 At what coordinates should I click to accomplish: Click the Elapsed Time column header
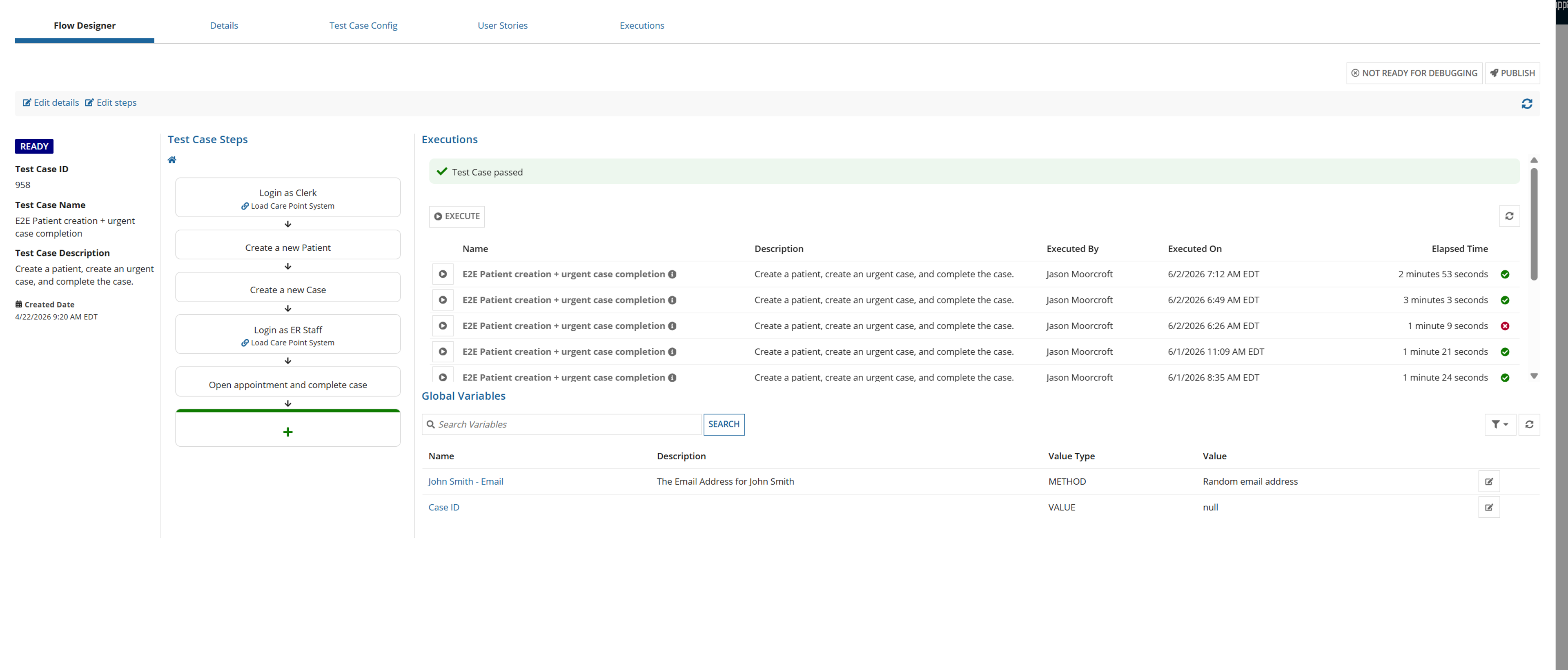coord(1459,248)
